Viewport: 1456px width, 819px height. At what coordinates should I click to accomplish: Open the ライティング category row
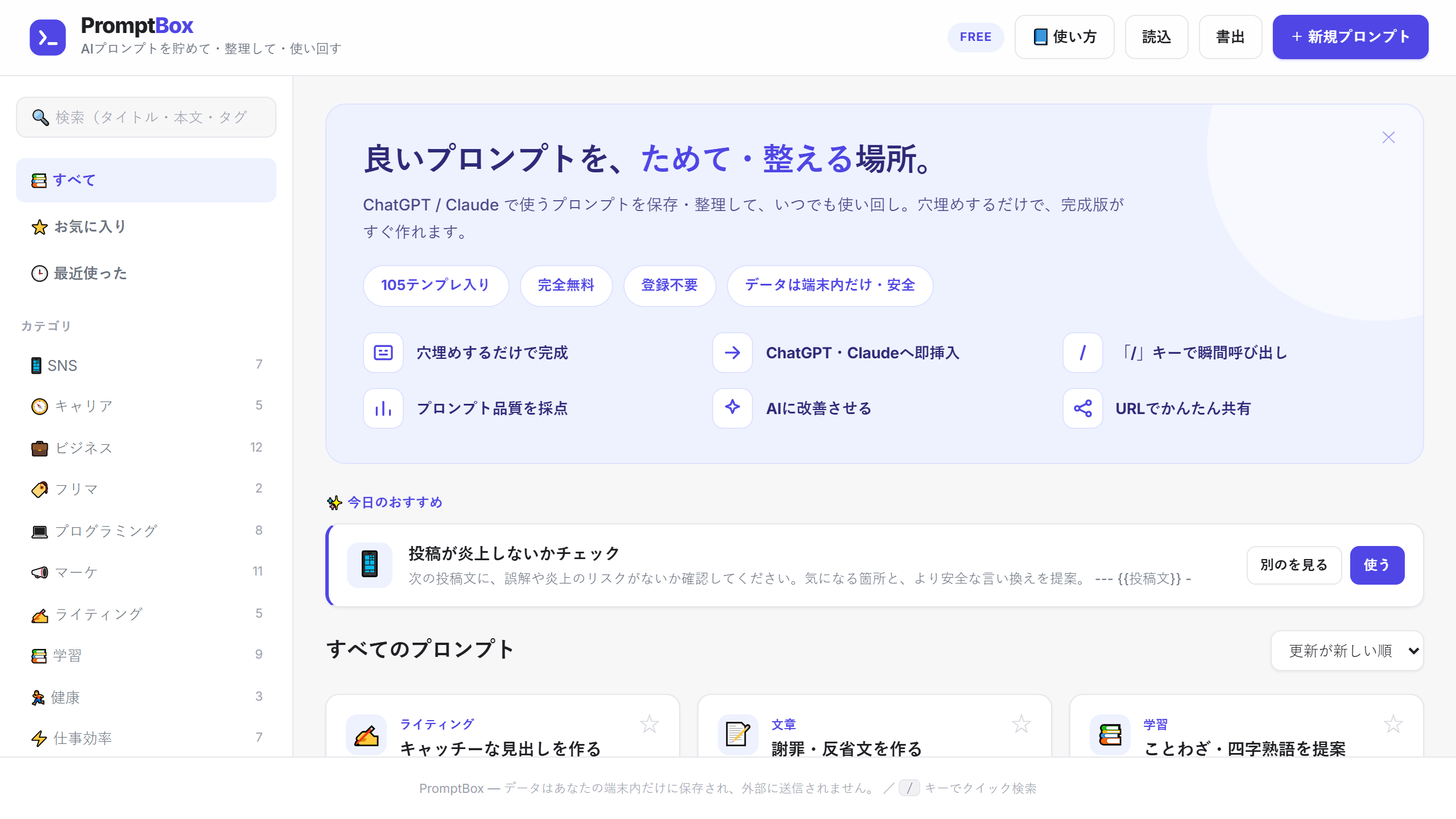(146, 615)
